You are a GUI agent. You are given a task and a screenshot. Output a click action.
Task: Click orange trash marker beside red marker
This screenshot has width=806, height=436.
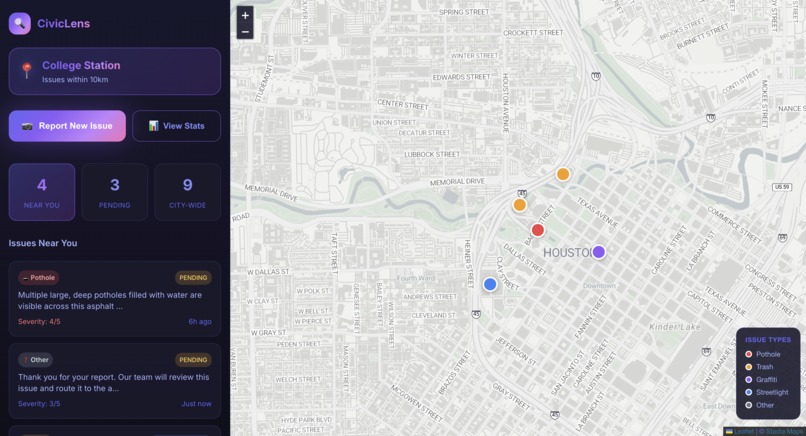(520, 205)
